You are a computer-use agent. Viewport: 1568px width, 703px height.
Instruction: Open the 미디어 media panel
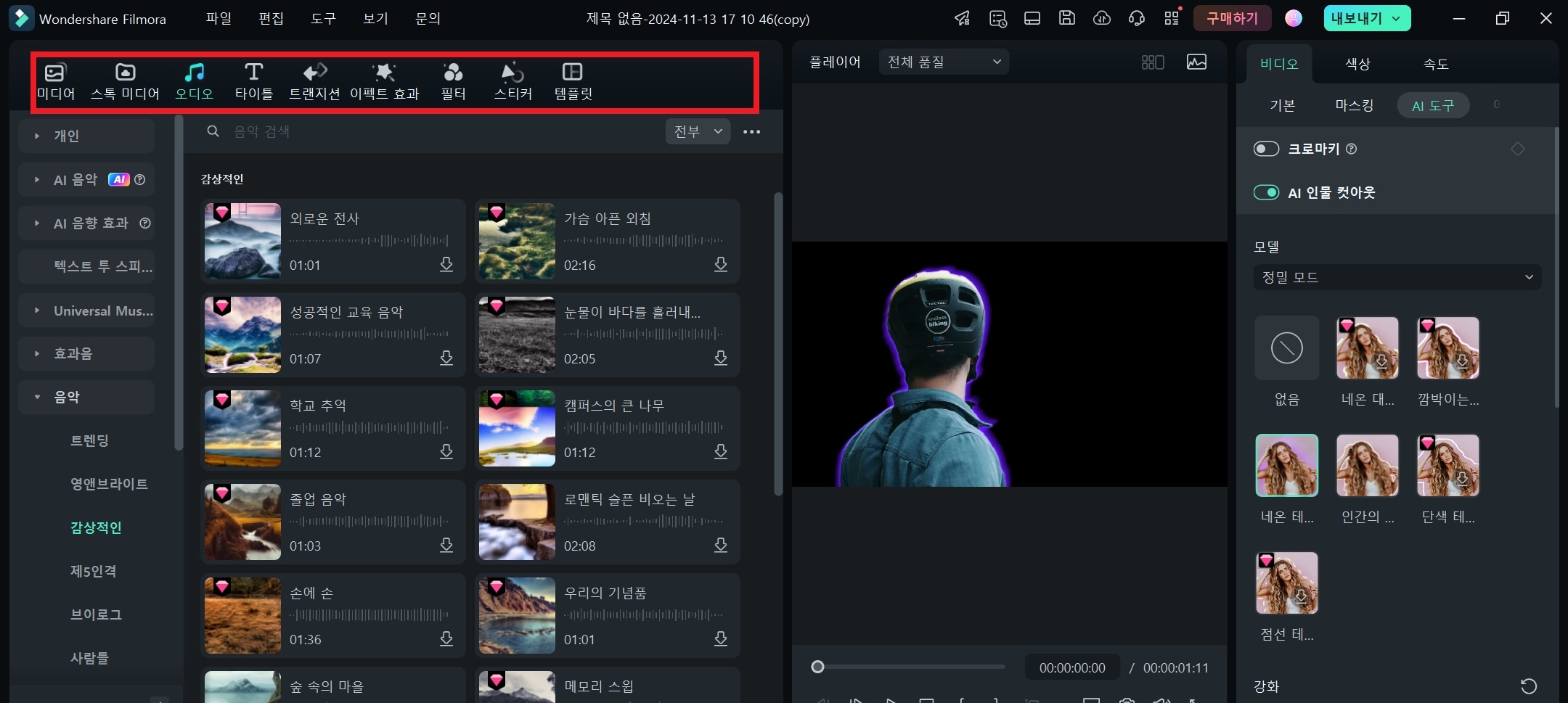point(56,82)
